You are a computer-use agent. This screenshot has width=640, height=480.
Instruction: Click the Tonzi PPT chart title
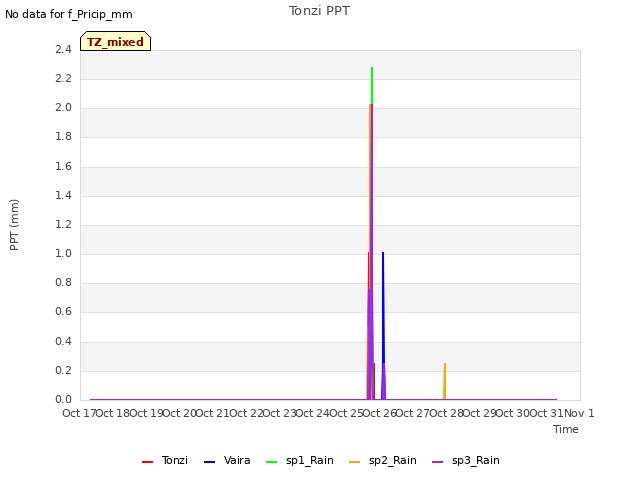coord(319,11)
